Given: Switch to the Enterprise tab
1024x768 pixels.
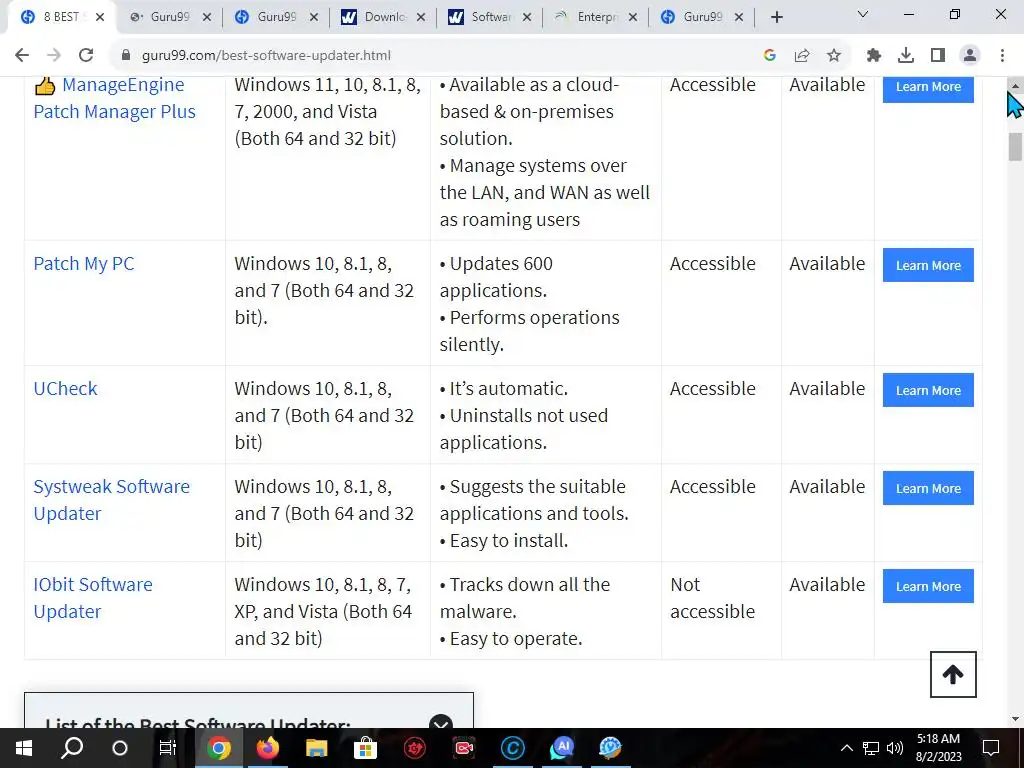Looking at the screenshot, I should (597, 18).
